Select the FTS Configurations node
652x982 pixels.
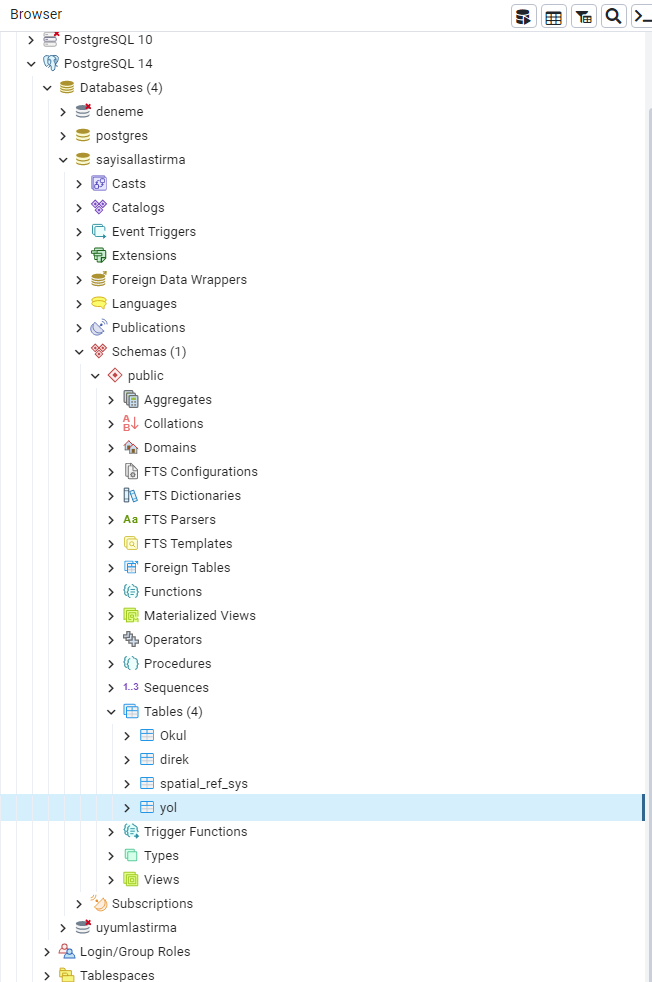tap(200, 472)
